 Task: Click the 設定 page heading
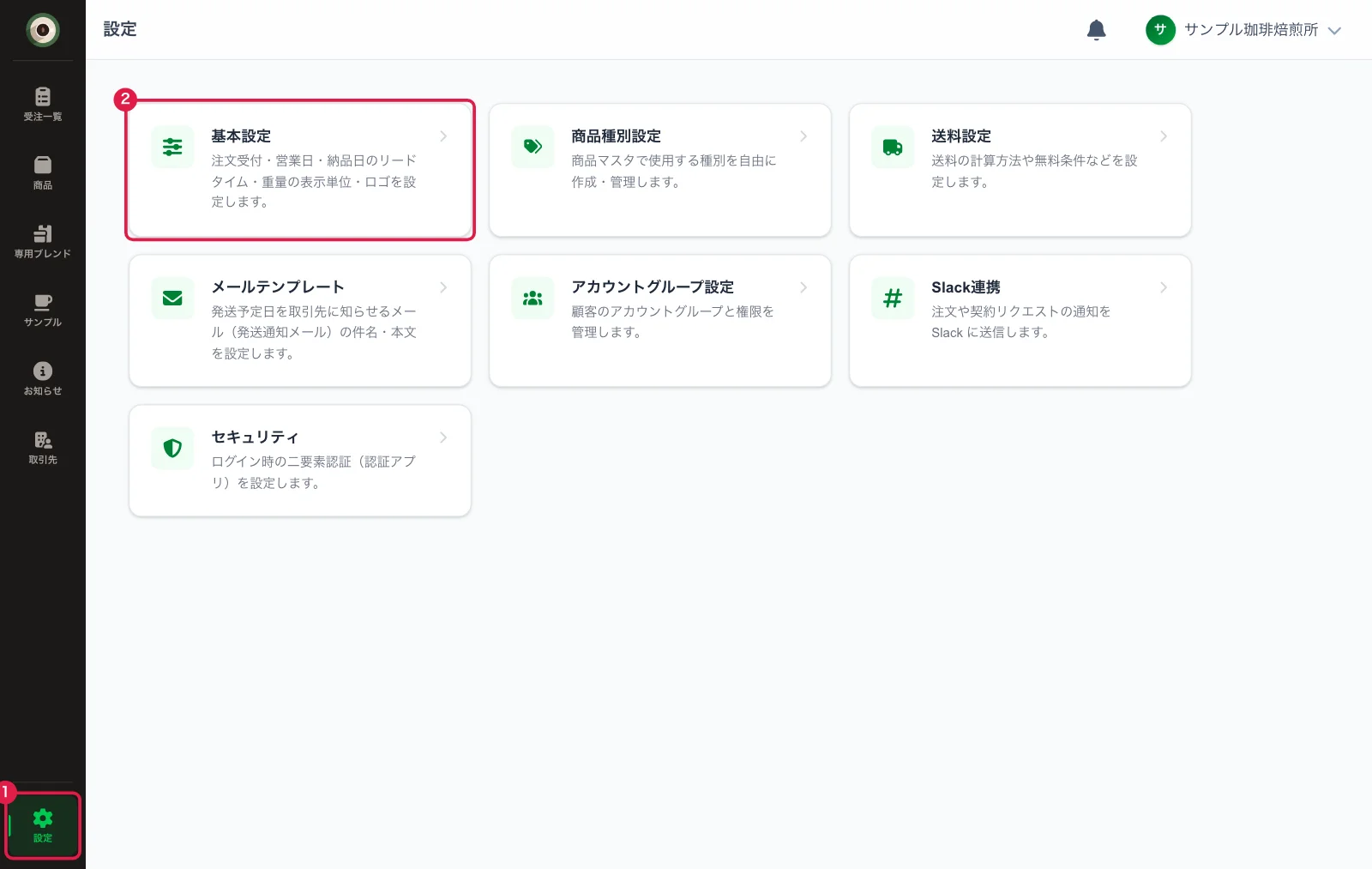coord(120,29)
